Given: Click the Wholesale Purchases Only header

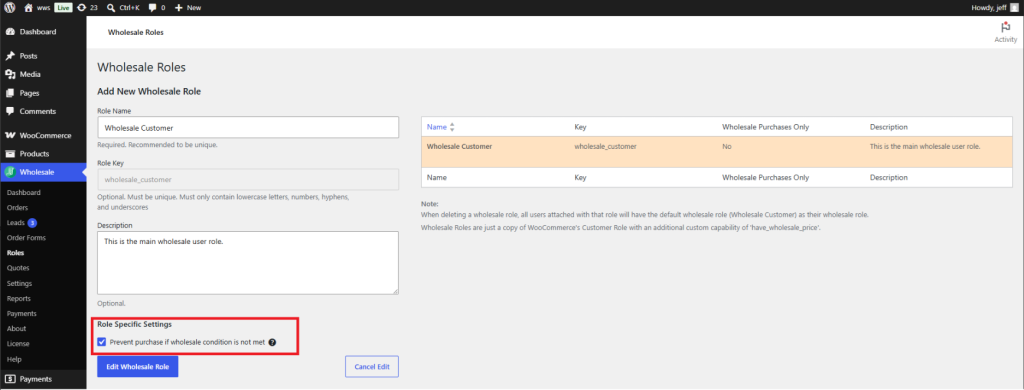Looking at the screenshot, I should (x=765, y=127).
